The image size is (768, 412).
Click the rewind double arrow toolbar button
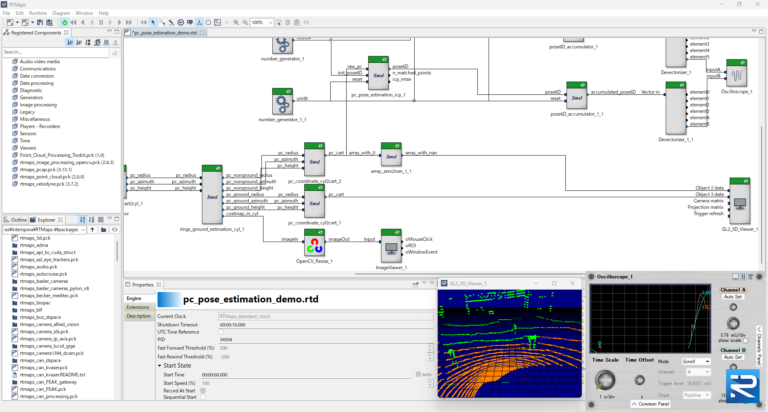(x=73, y=23)
